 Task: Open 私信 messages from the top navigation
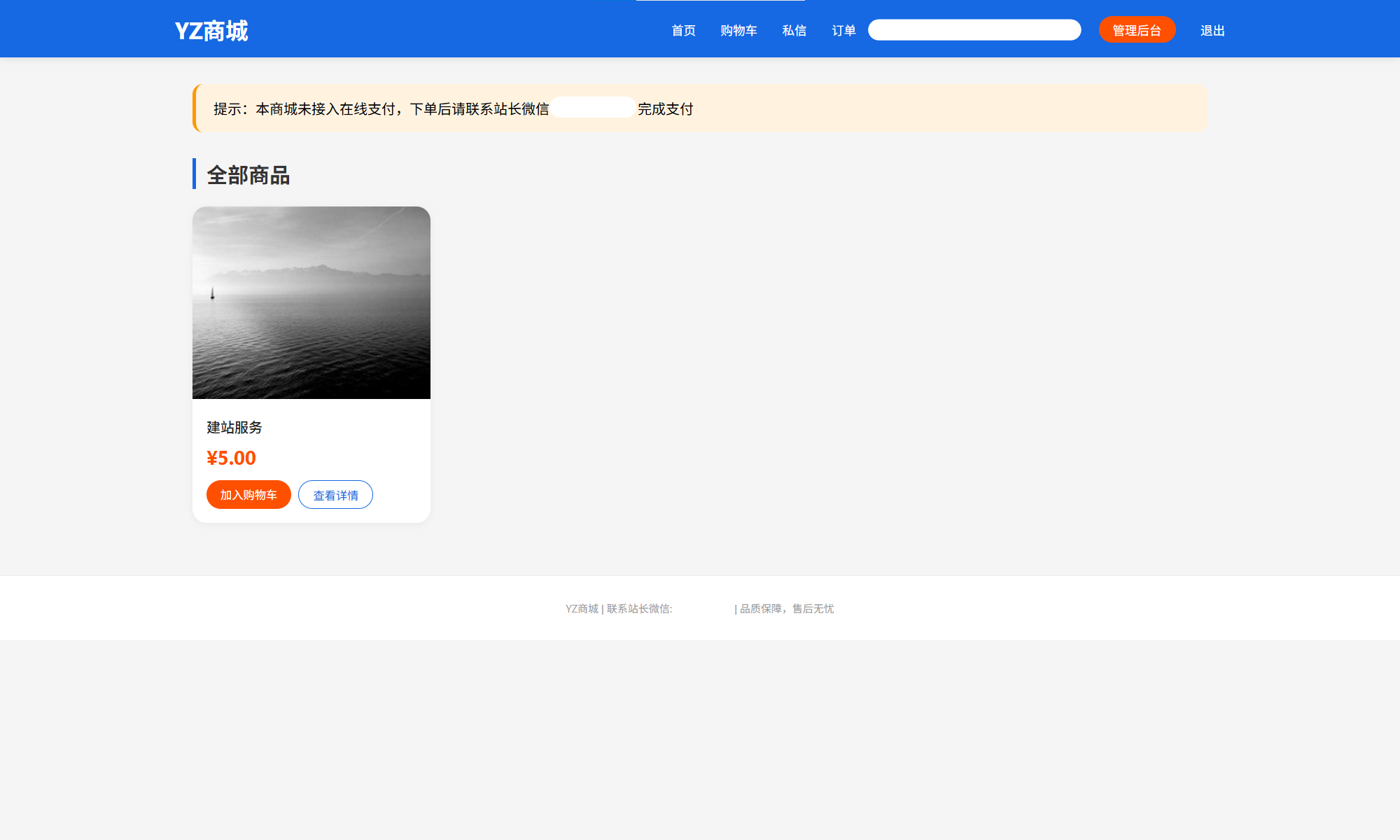(794, 31)
